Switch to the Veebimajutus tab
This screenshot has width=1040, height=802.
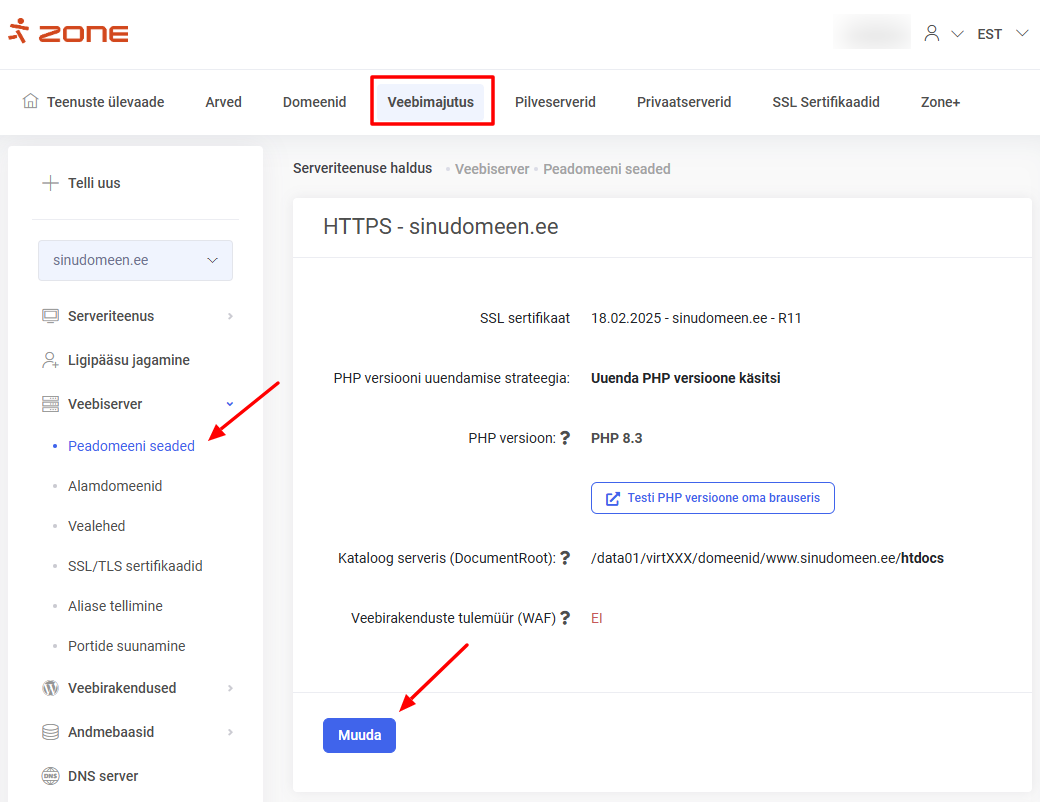(432, 101)
